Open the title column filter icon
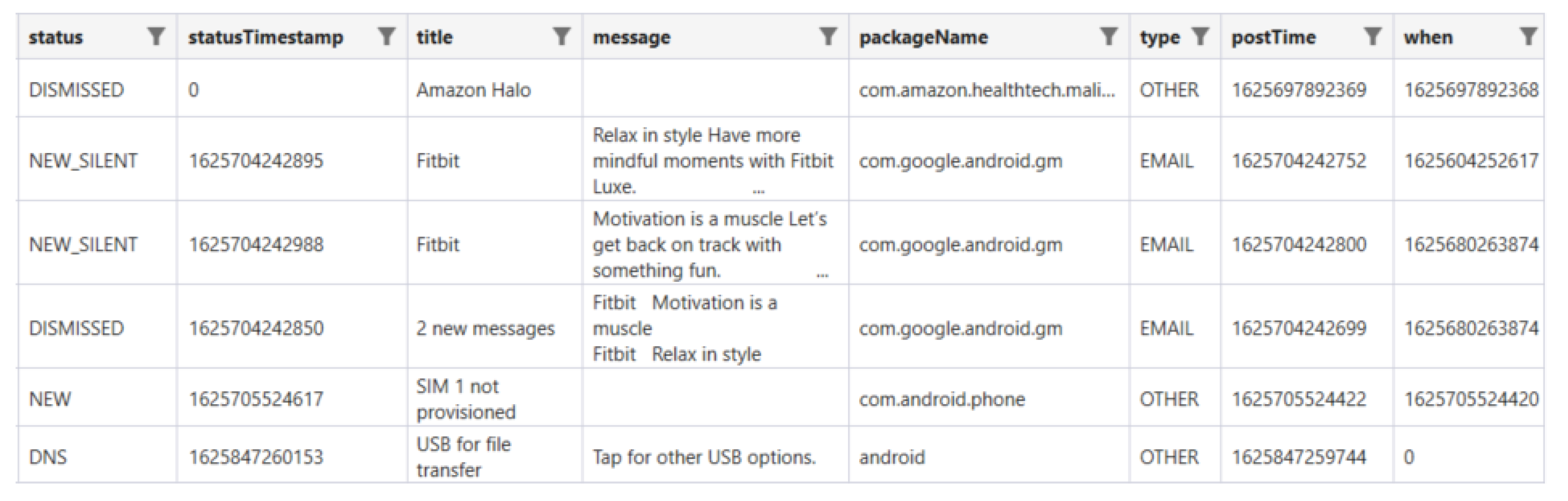This screenshot has width=1568, height=501. [x=561, y=36]
